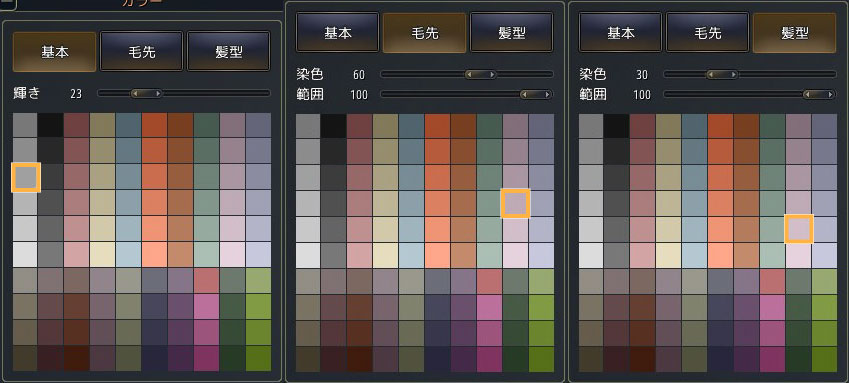Viewport: 849px width, 383px height.
Task: Switch to 毛先 tab in the left panel
Action: [141, 51]
